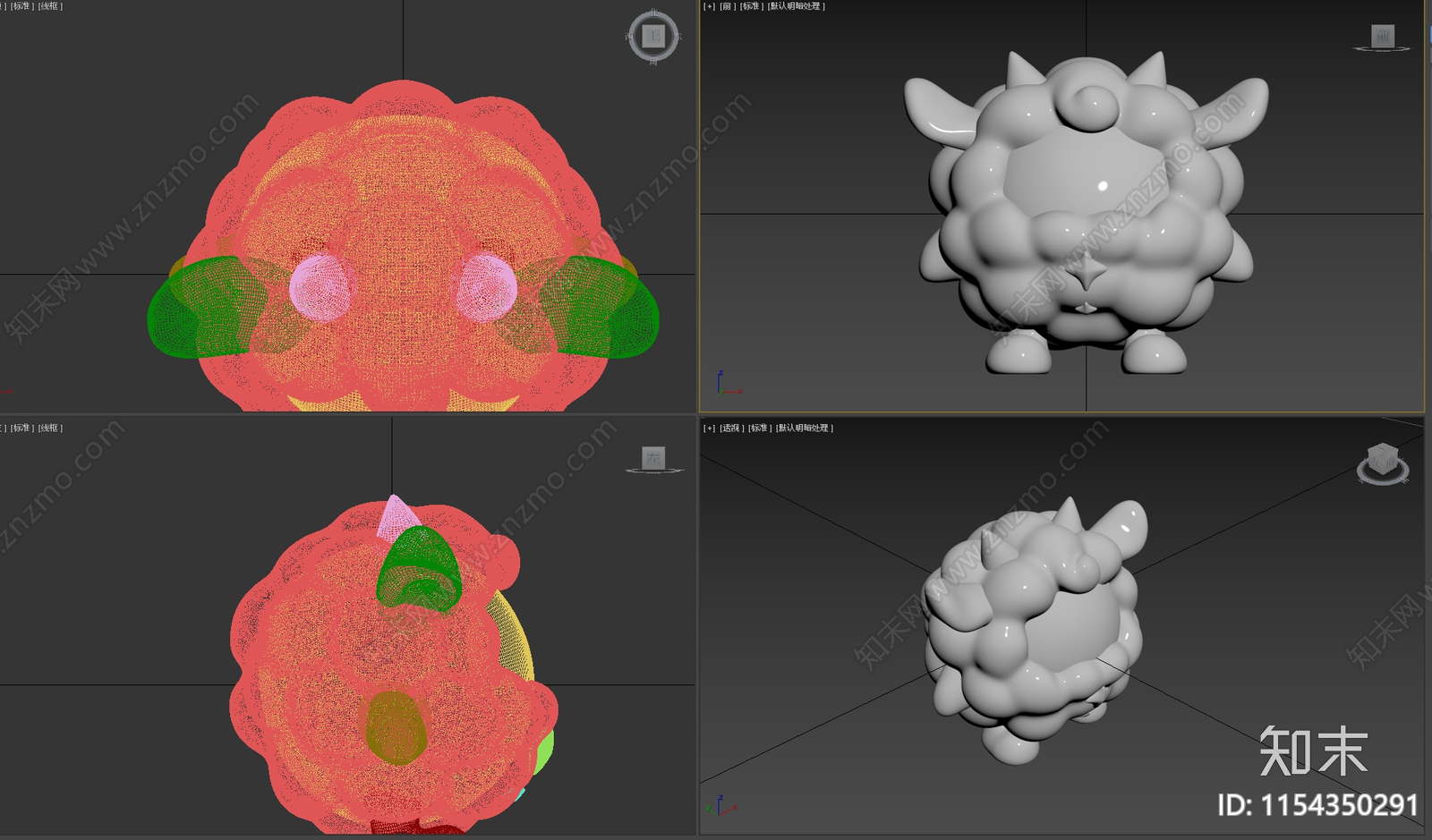Select the green ear mesh in left viewport
Image resolution: width=1432 pixels, height=840 pixels.
pos(419,569)
